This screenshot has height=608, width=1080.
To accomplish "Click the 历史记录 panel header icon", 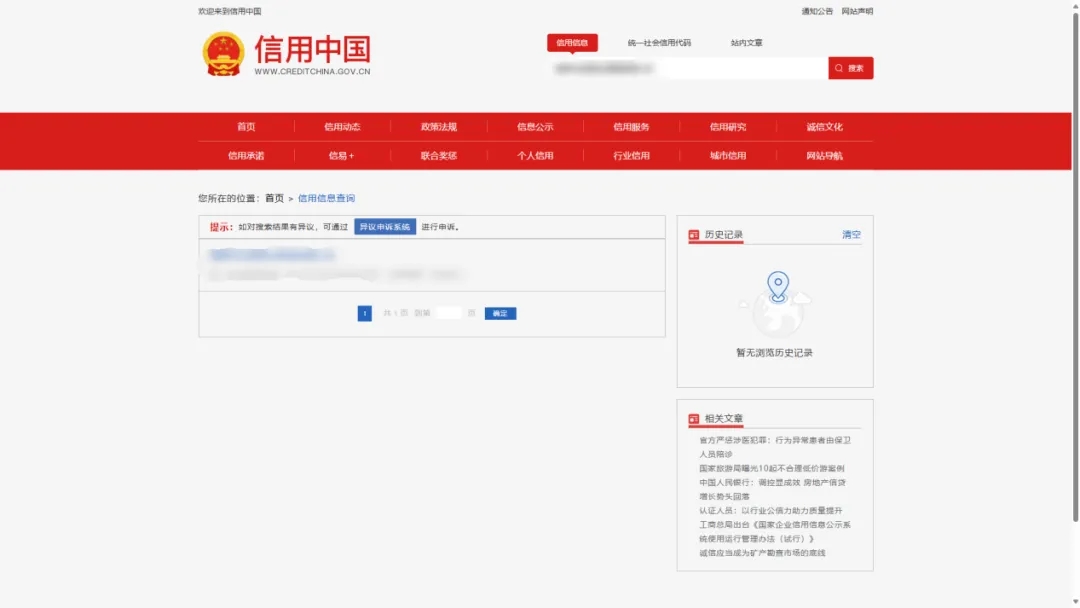I will [x=694, y=236].
